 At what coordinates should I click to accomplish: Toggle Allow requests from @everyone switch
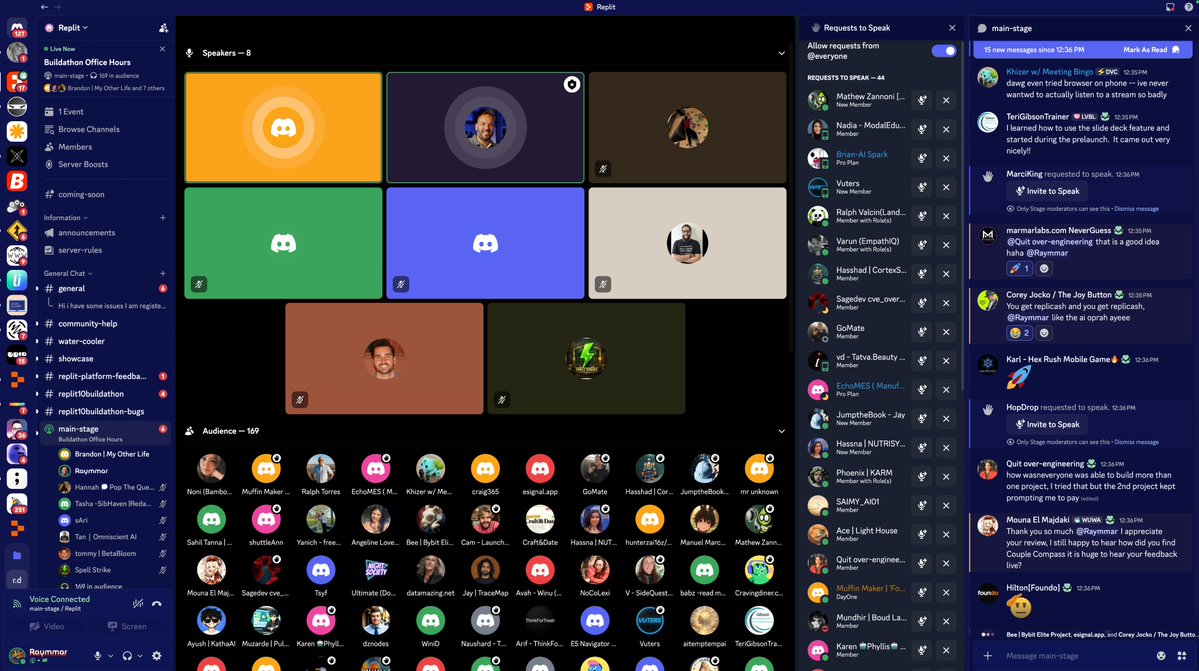coord(944,50)
